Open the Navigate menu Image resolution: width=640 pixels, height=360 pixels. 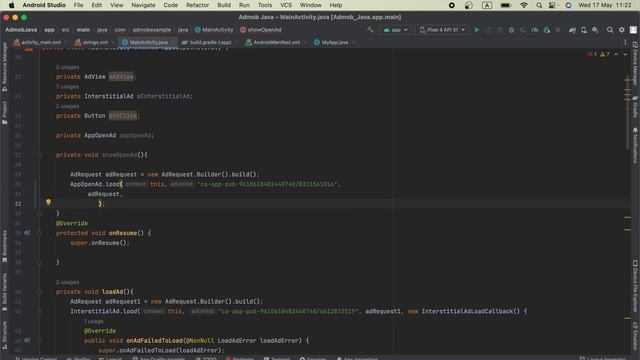(x=143, y=5)
